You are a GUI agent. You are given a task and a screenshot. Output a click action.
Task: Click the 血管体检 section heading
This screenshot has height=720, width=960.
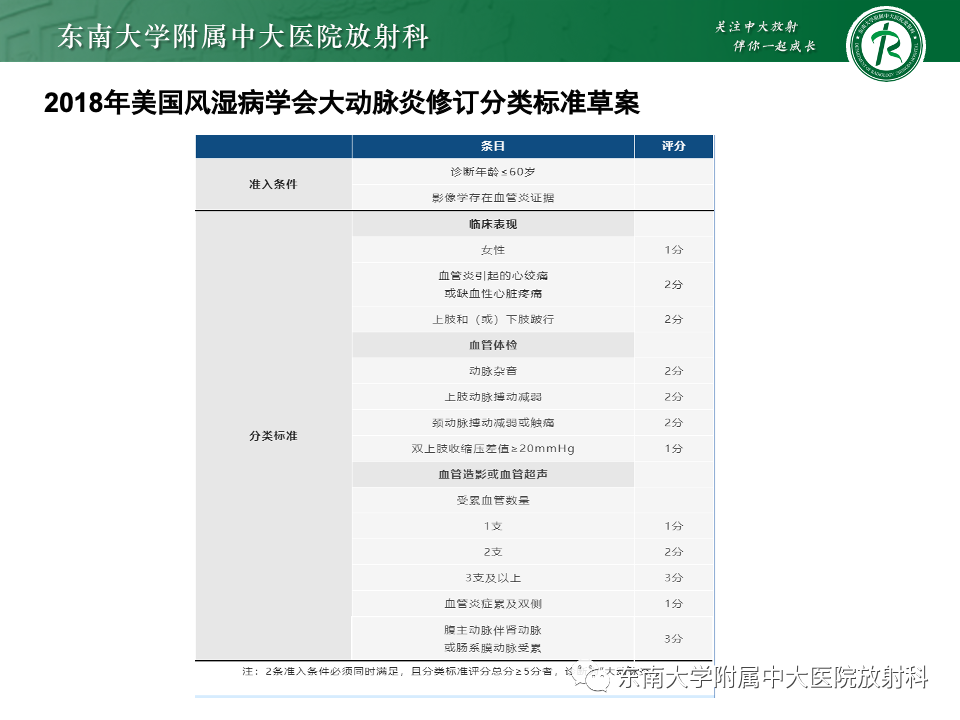493,345
